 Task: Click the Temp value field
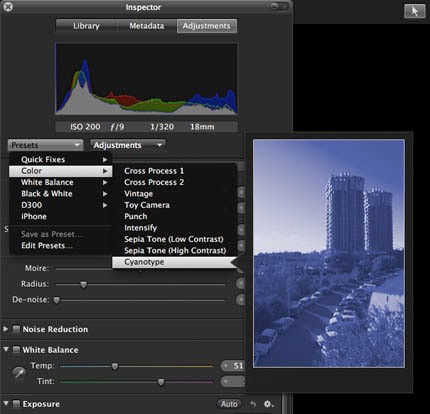(x=233, y=366)
